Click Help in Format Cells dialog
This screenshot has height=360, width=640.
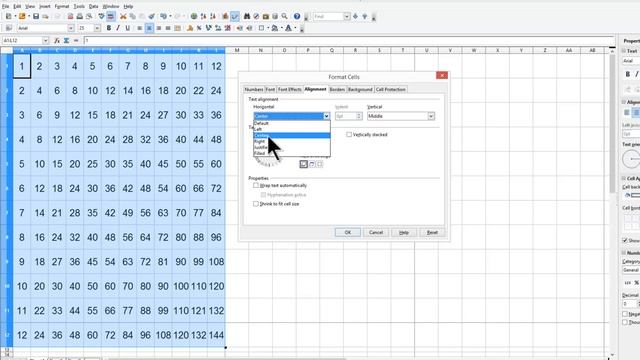click(x=404, y=232)
